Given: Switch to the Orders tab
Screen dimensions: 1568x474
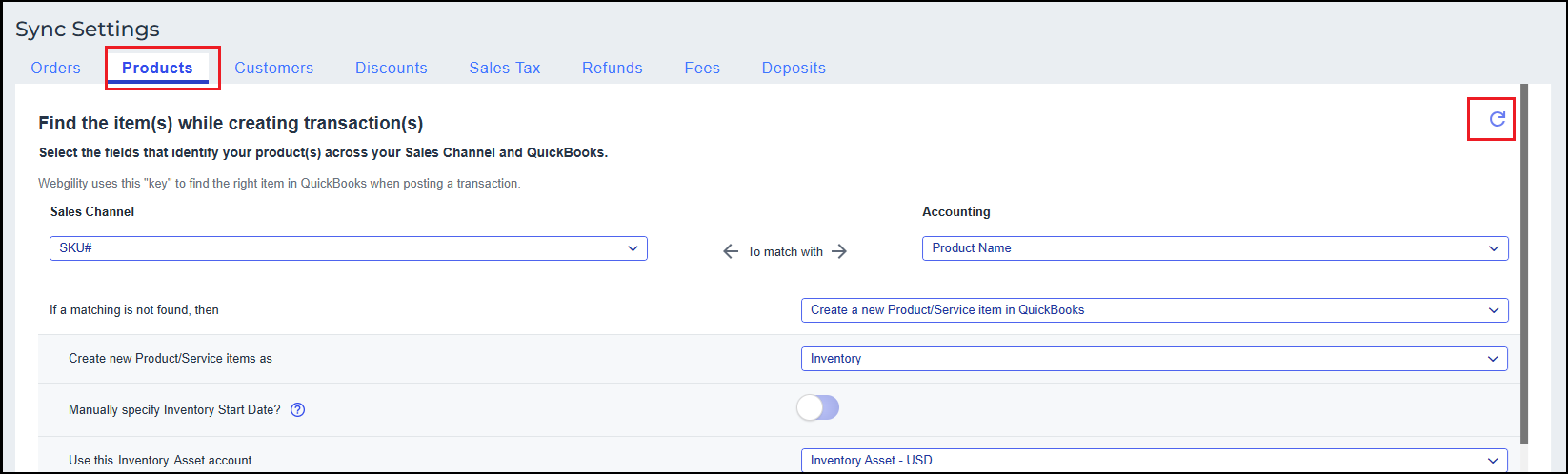Looking at the screenshot, I should pyautogui.click(x=55, y=69).
